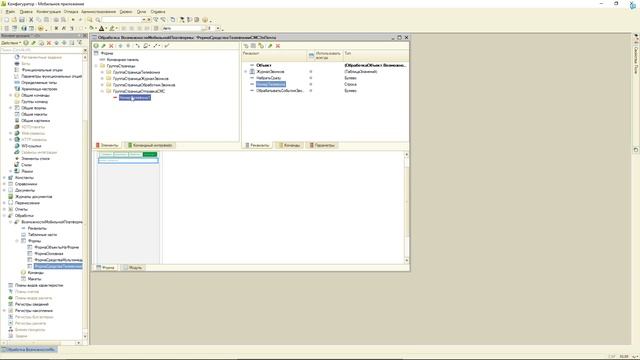Click the Обработка taskbar window button
This screenshot has width=640, height=360.
[29, 350]
